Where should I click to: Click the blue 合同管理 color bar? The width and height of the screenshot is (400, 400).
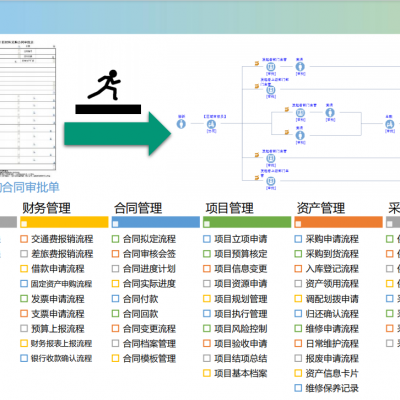point(156,222)
